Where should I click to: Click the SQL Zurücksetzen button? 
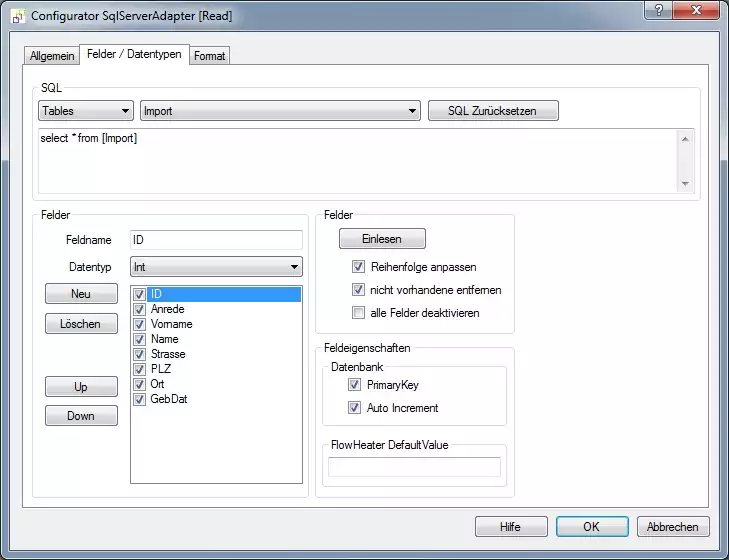(x=493, y=111)
